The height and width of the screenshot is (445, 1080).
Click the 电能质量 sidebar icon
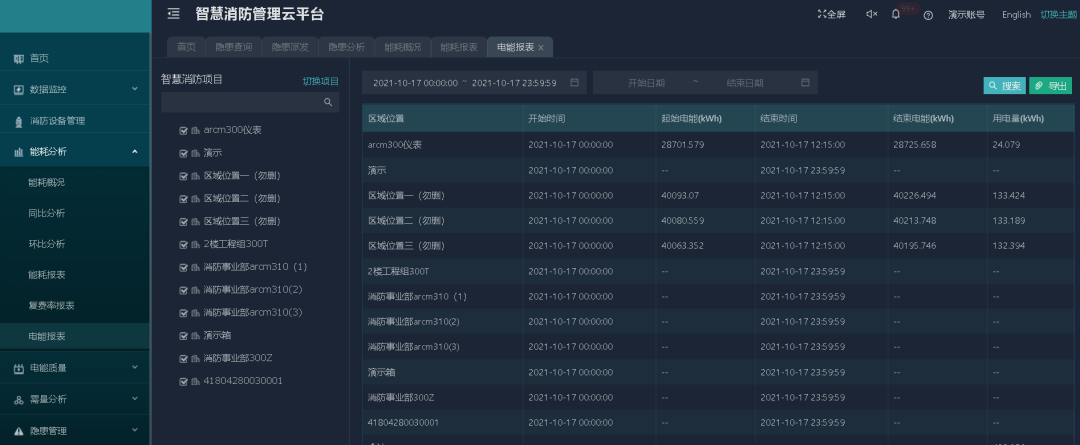click(x=19, y=369)
